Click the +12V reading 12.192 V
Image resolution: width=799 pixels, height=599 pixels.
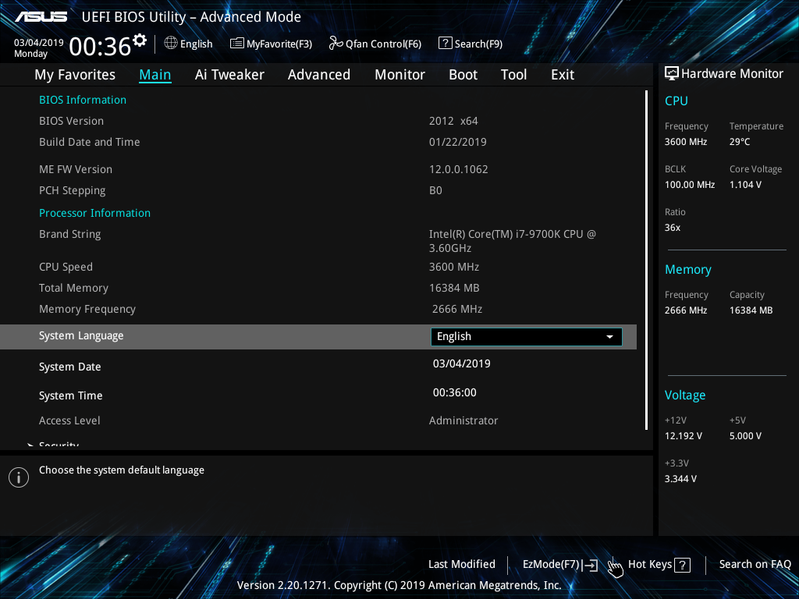click(x=683, y=436)
